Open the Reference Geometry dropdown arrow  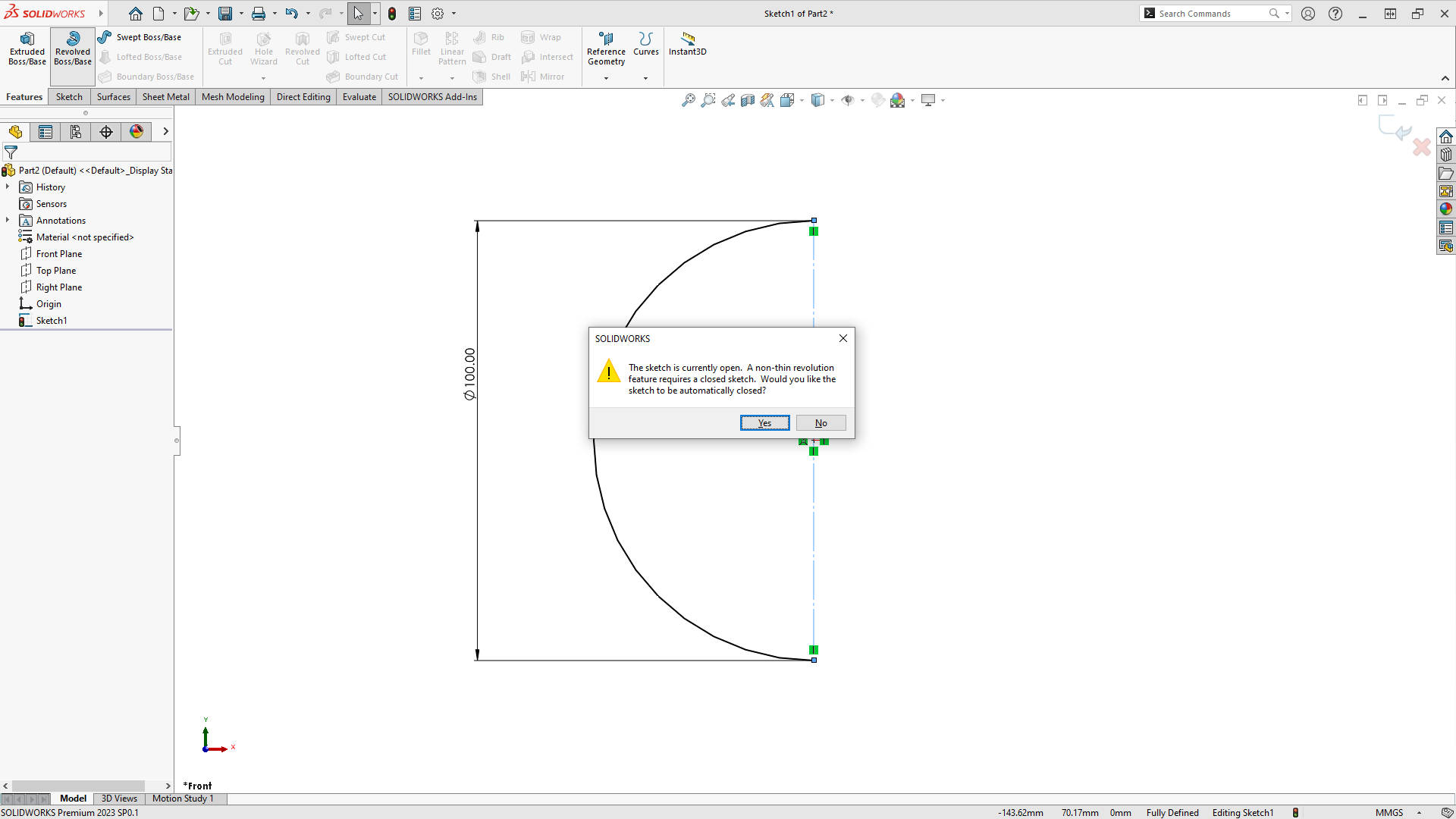tap(606, 78)
